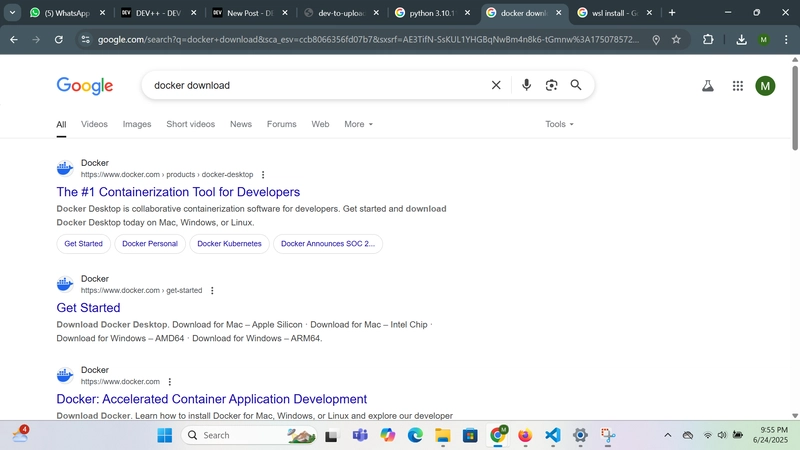The width and height of the screenshot is (800, 450).
Task: Open Firefox from the taskbar
Action: [x=525, y=435]
